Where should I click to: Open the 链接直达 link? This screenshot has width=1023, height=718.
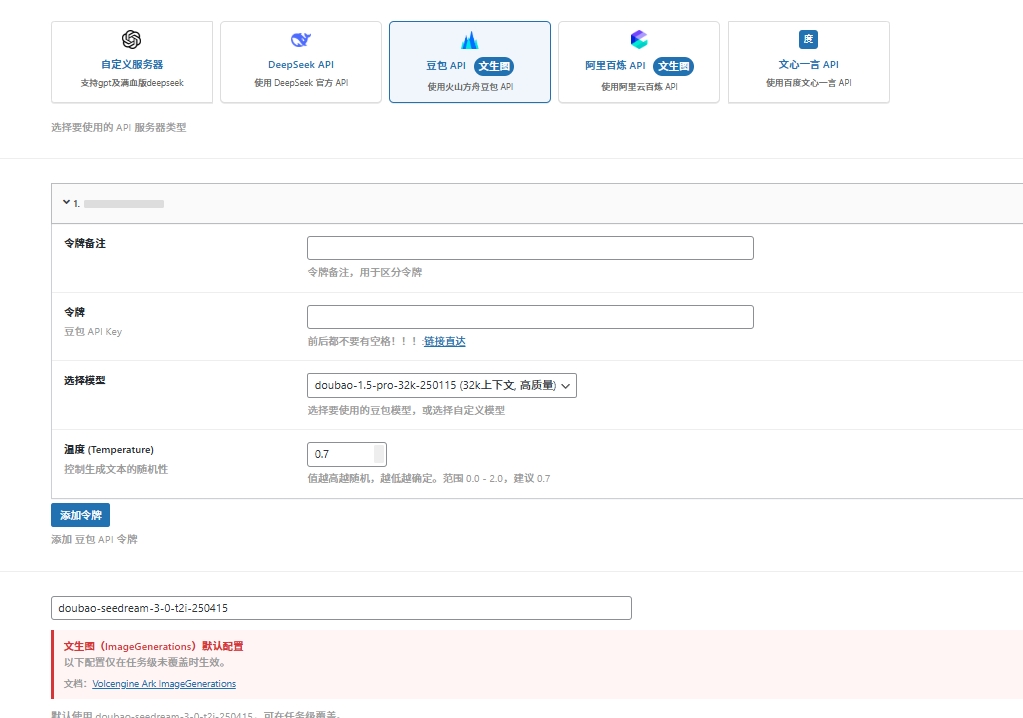click(x=444, y=341)
